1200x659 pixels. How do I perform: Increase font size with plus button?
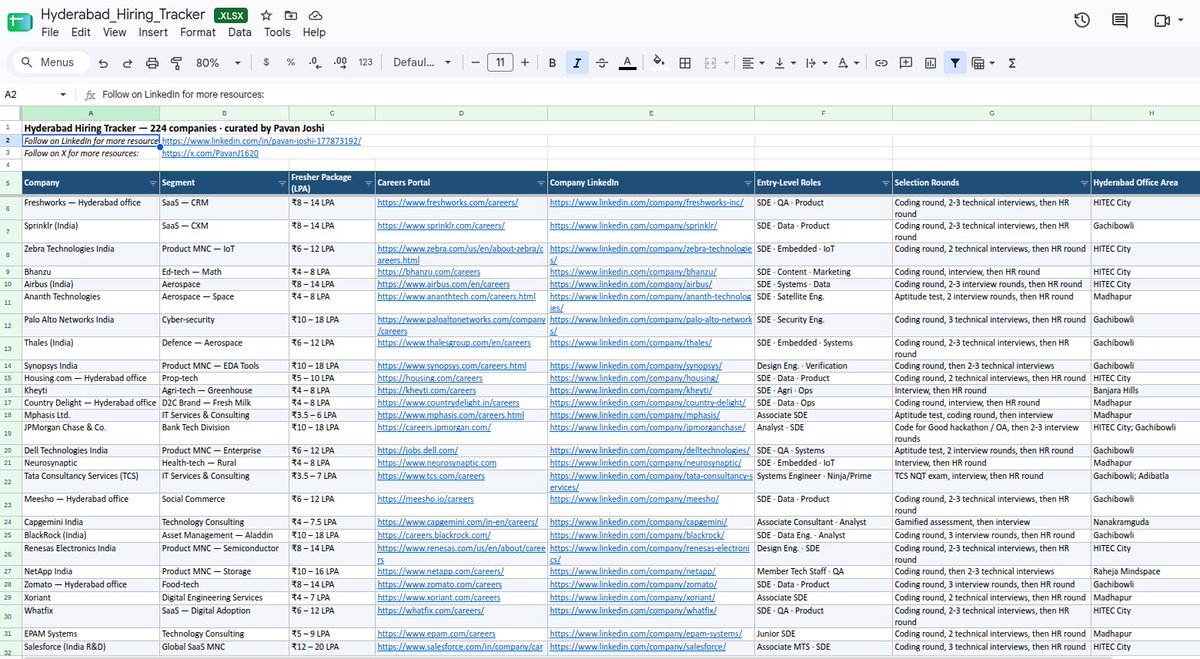(x=525, y=62)
